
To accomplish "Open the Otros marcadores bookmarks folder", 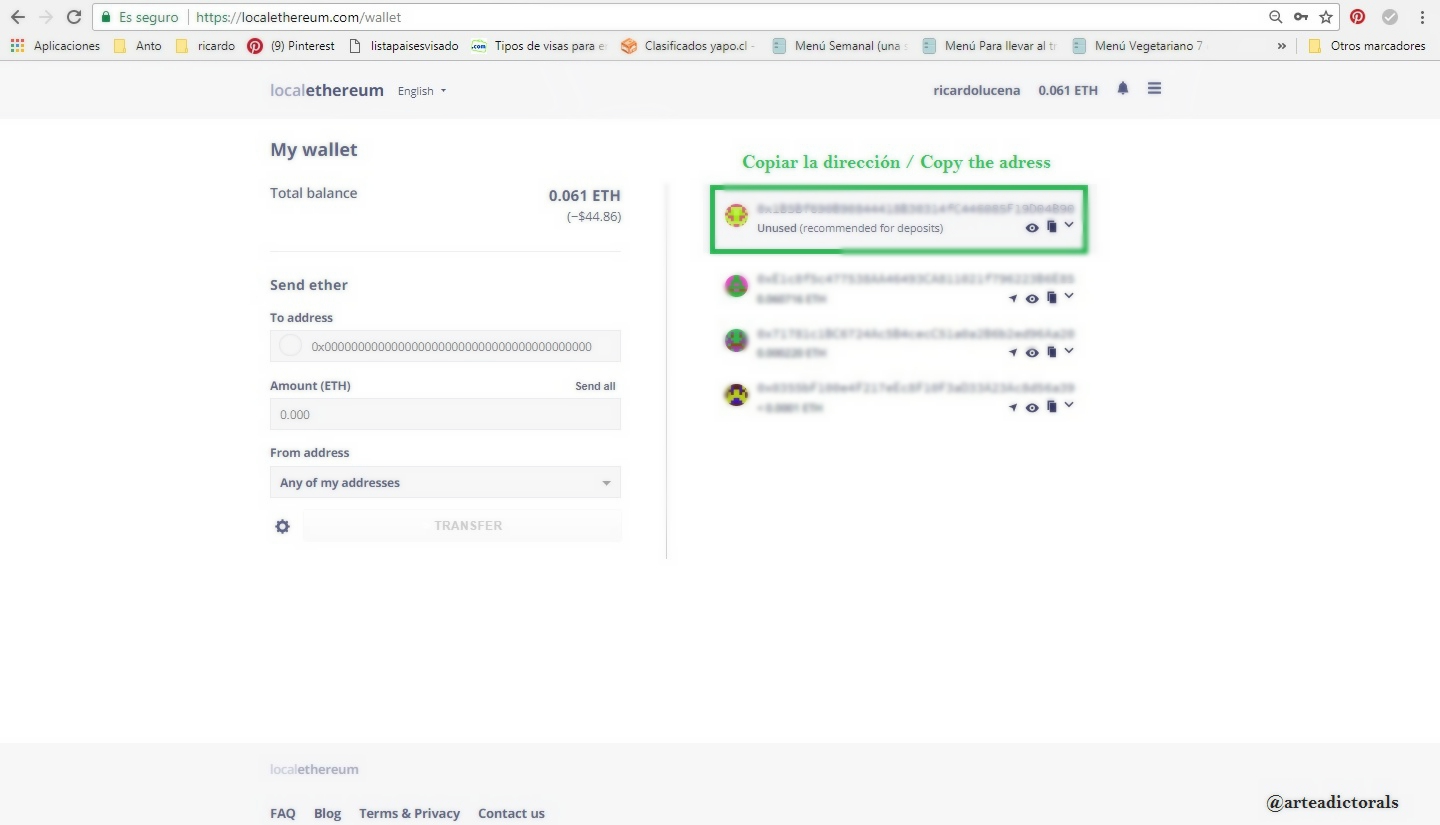I will tap(1366, 46).
